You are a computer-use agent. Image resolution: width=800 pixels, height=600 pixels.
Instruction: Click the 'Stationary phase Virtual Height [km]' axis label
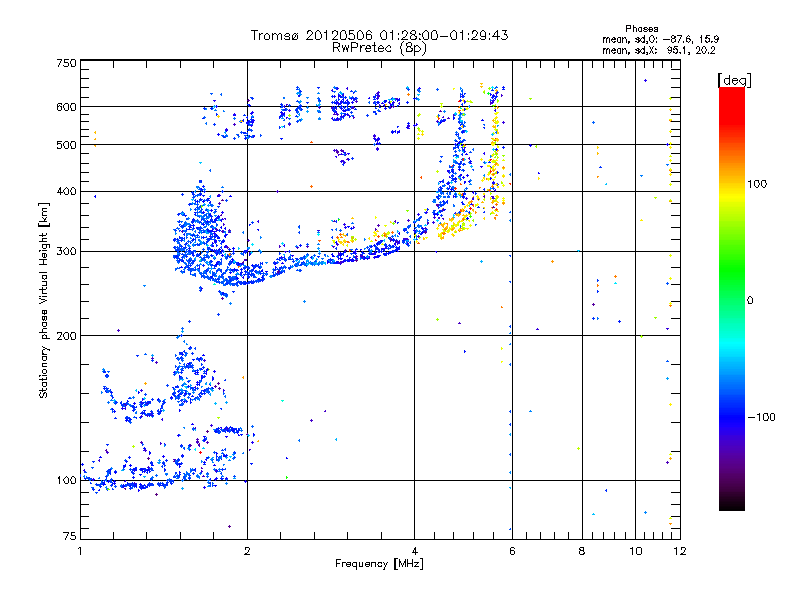tap(44, 300)
